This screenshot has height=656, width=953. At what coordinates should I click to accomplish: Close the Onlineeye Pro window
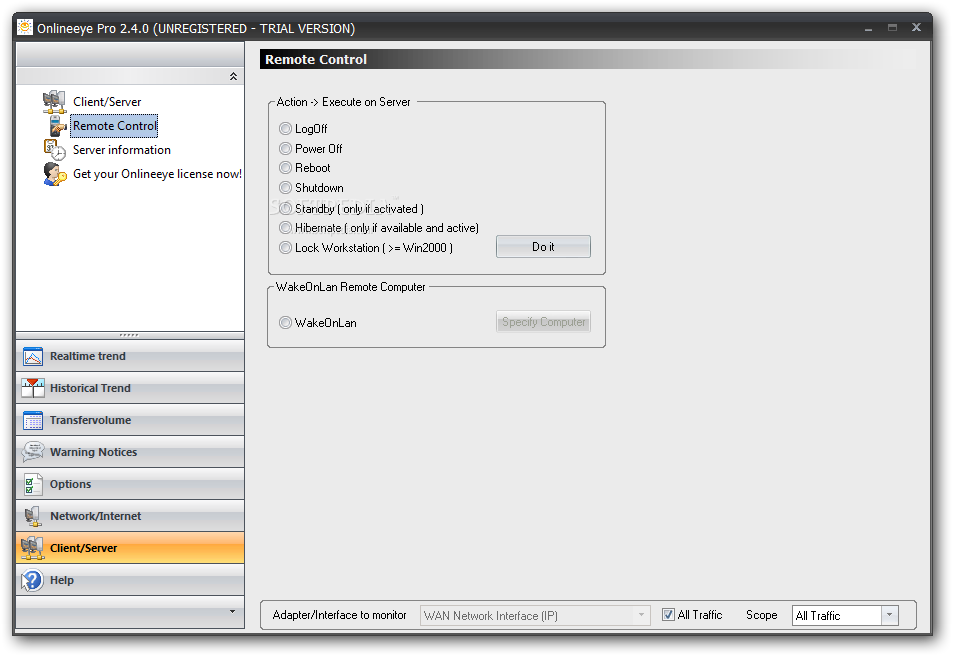917,27
